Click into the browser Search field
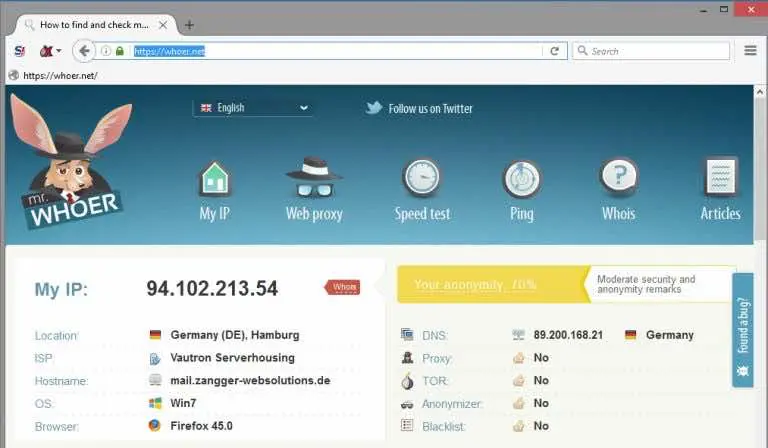Image resolution: width=768 pixels, height=448 pixels. [x=655, y=51]
